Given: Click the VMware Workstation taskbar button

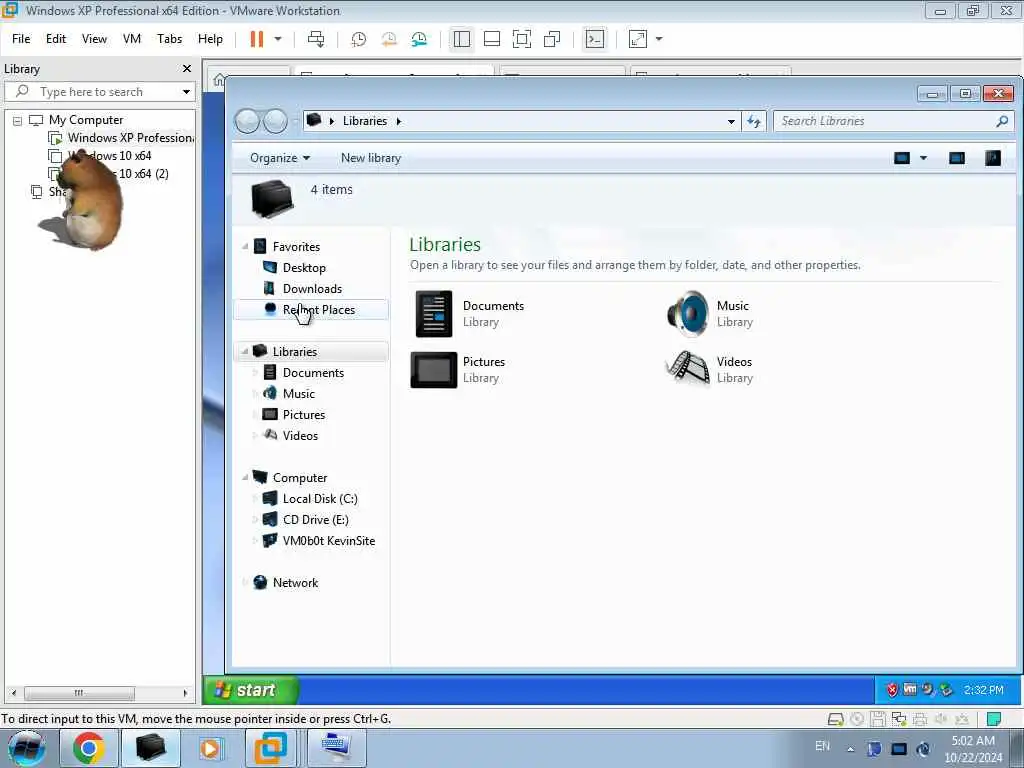Looking at the screenshot, I should coord(270,748).
